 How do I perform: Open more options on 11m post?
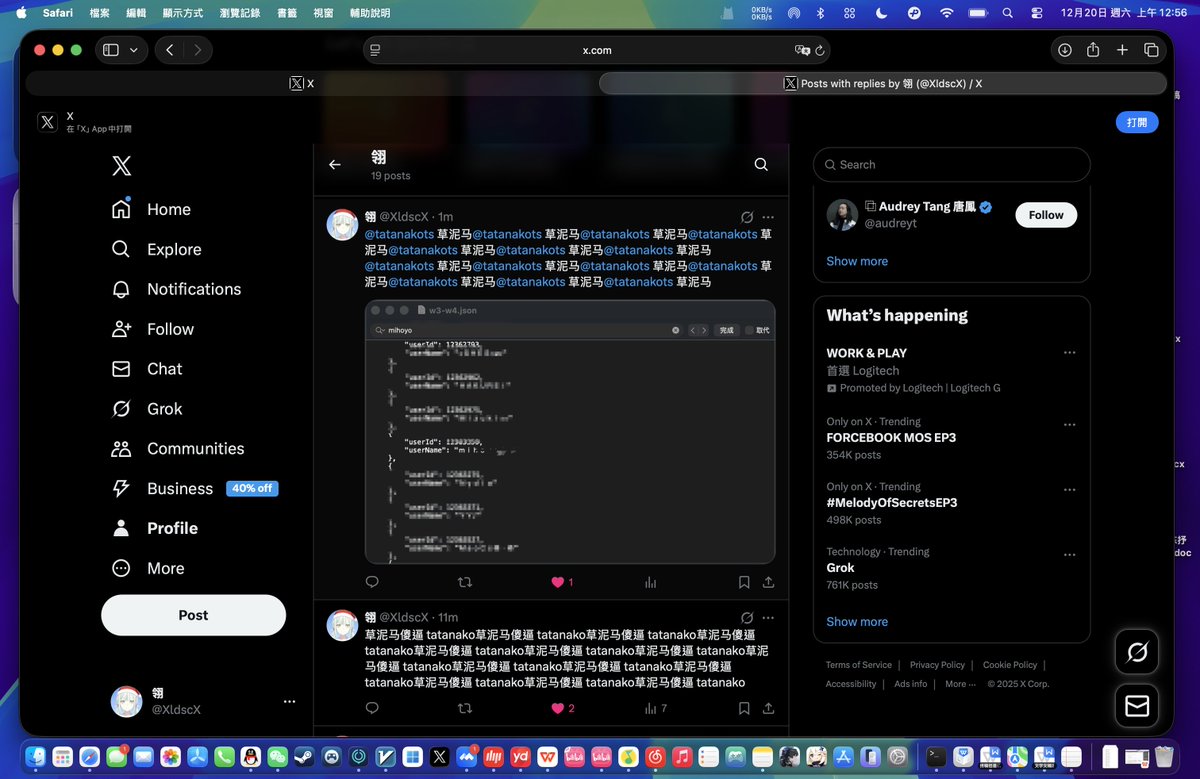click(x=768, y=618)
